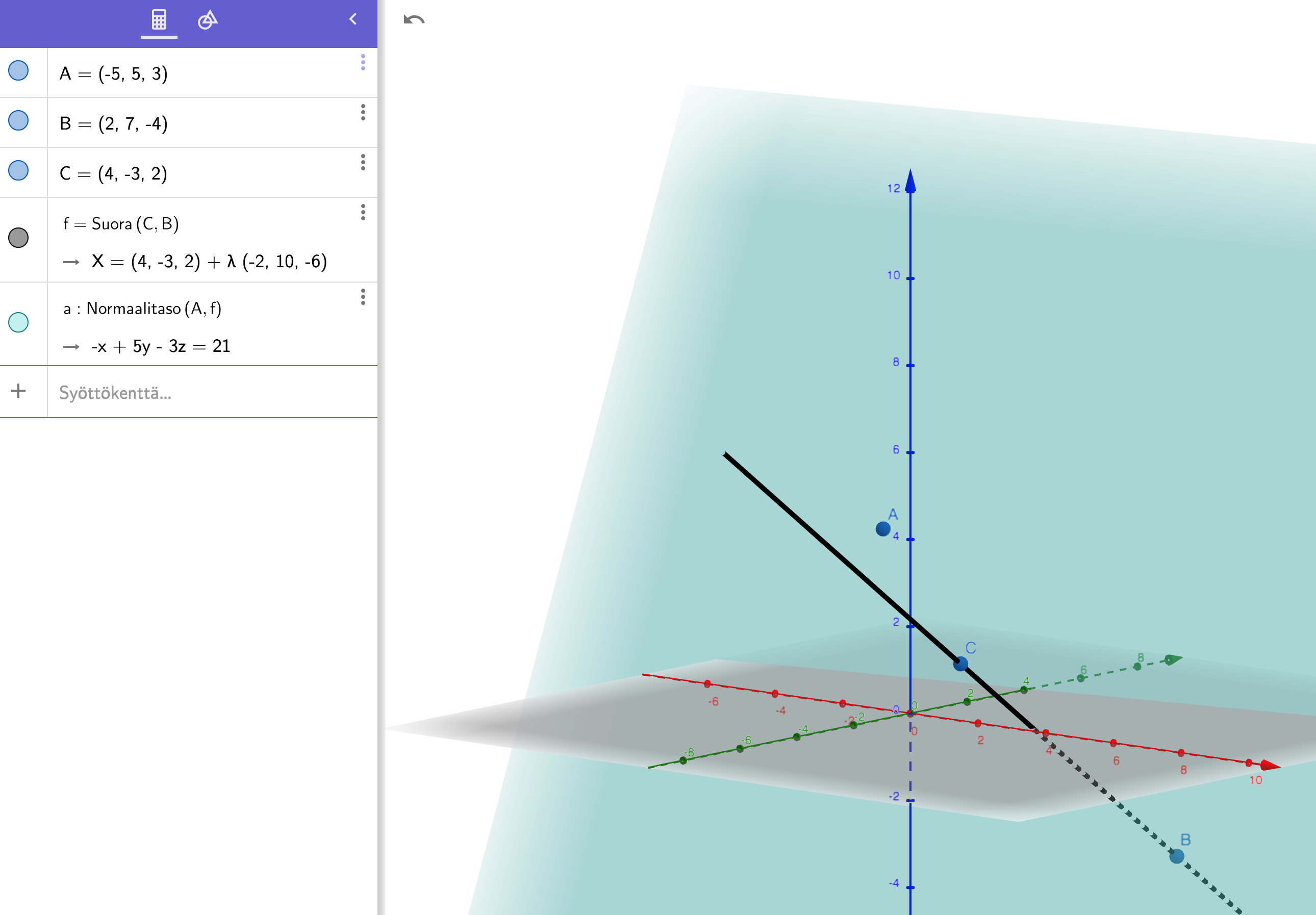Toggle visibility of point B

click(18, 121)
